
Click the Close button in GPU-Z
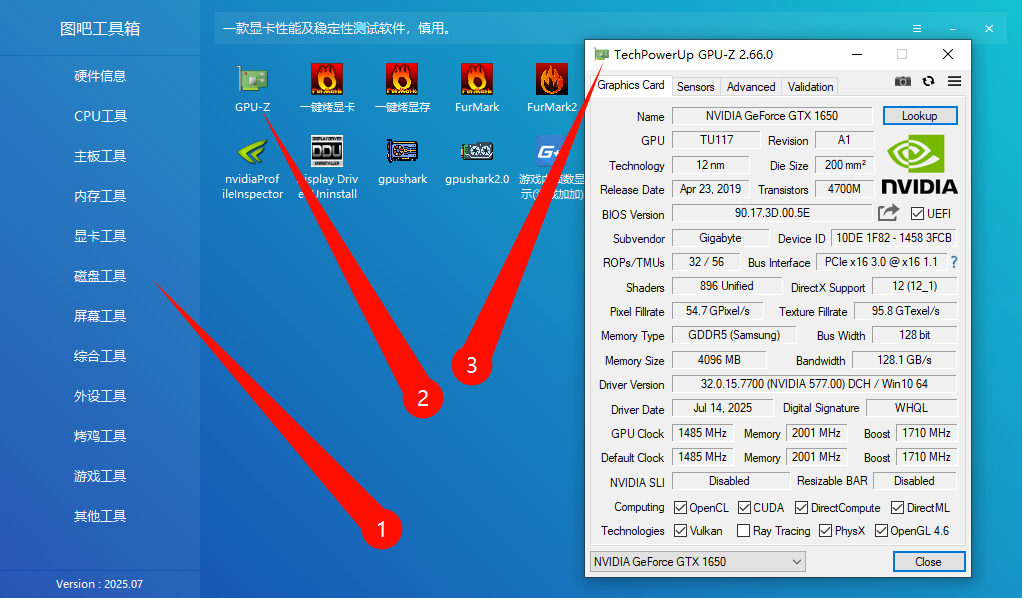[928, 561]
